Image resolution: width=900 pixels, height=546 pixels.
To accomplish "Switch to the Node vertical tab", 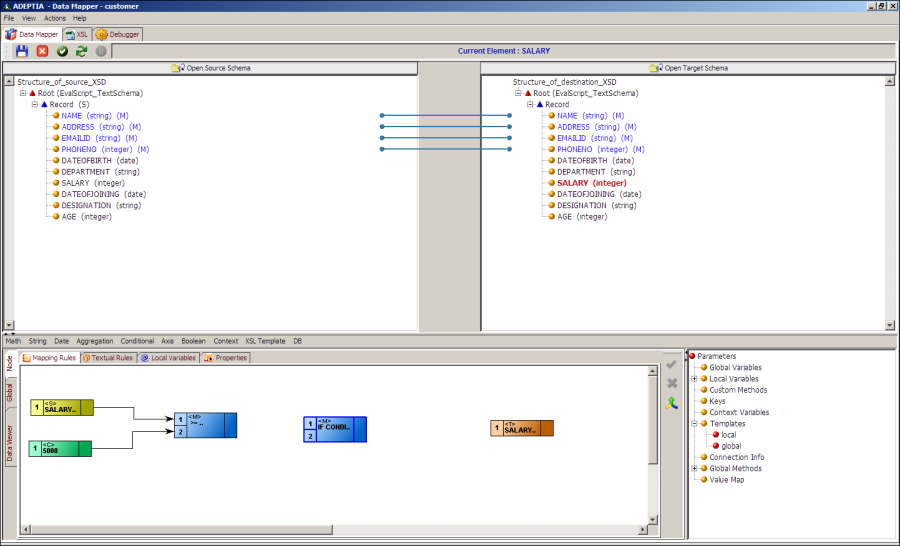I will click(10, 363).
